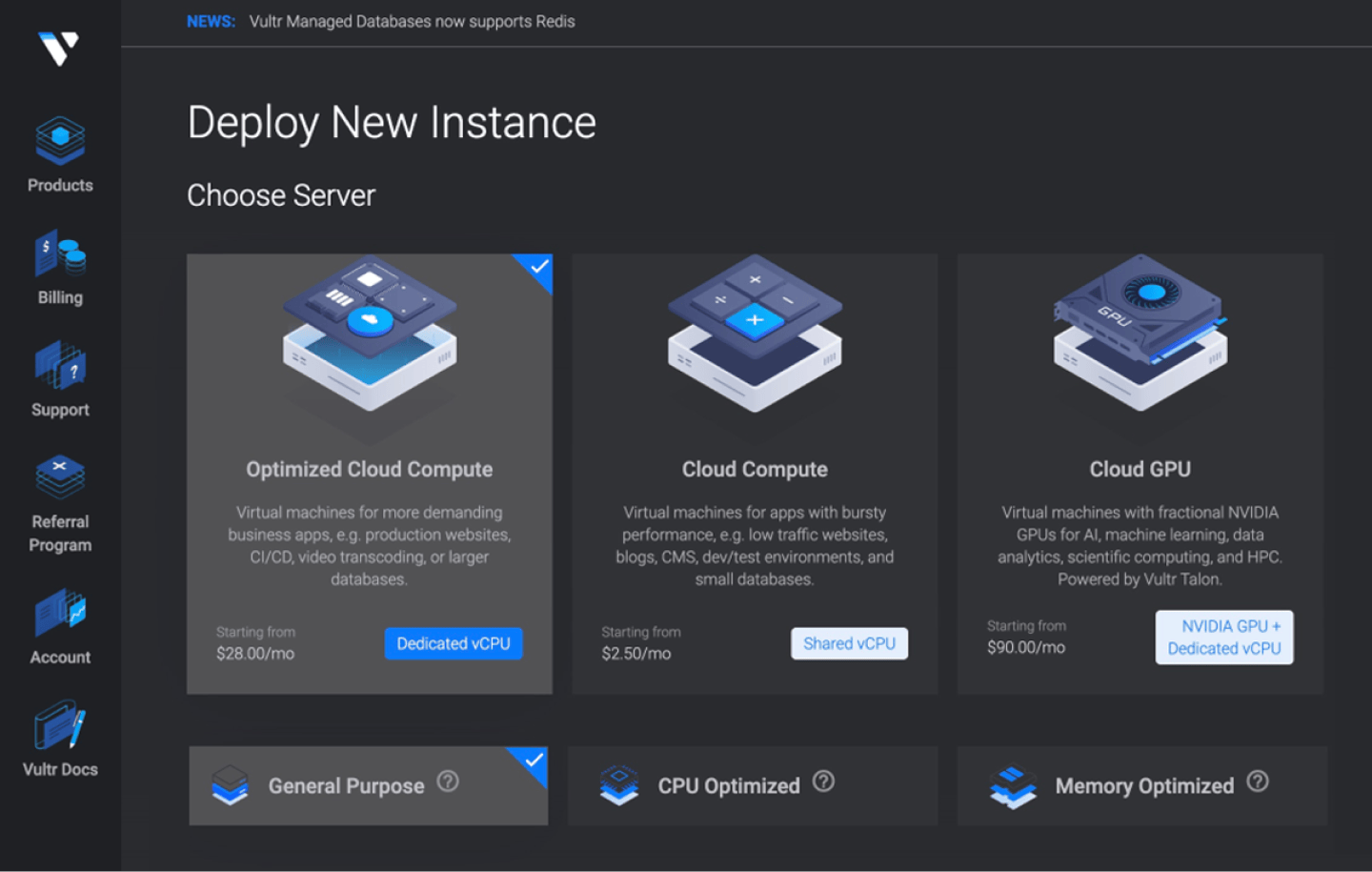Choose the Memory Optimized server type

(1142, 786)
